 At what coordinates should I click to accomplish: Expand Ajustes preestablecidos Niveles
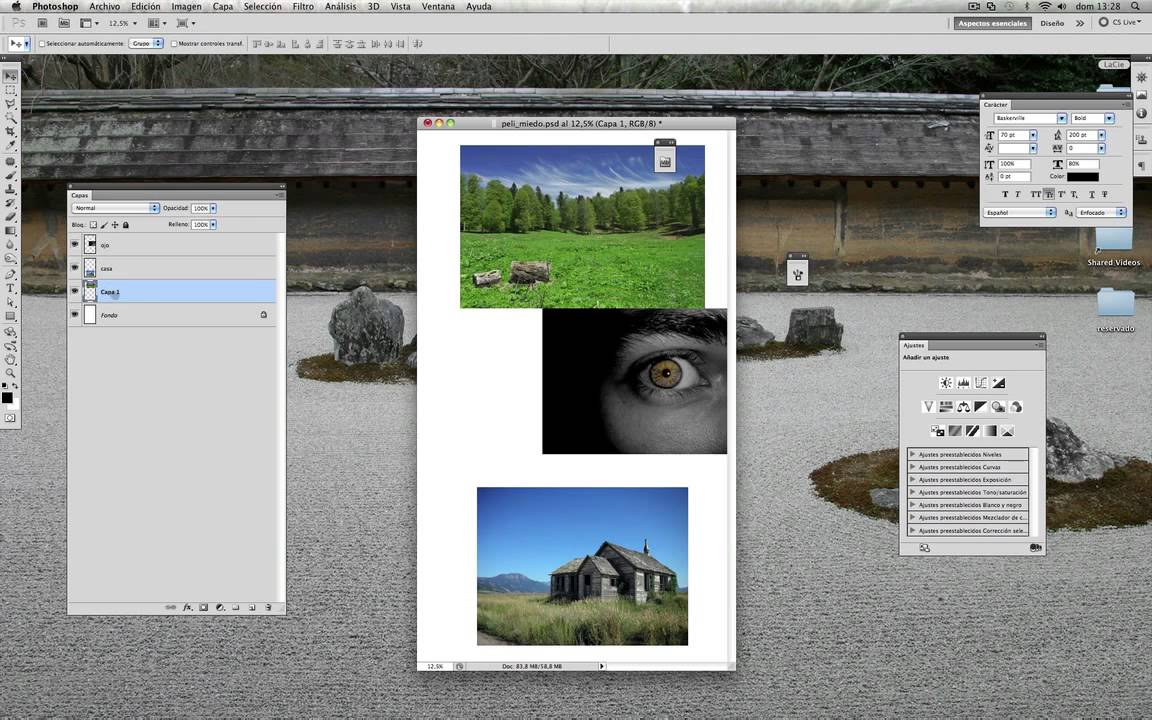[x=912, y=454]
